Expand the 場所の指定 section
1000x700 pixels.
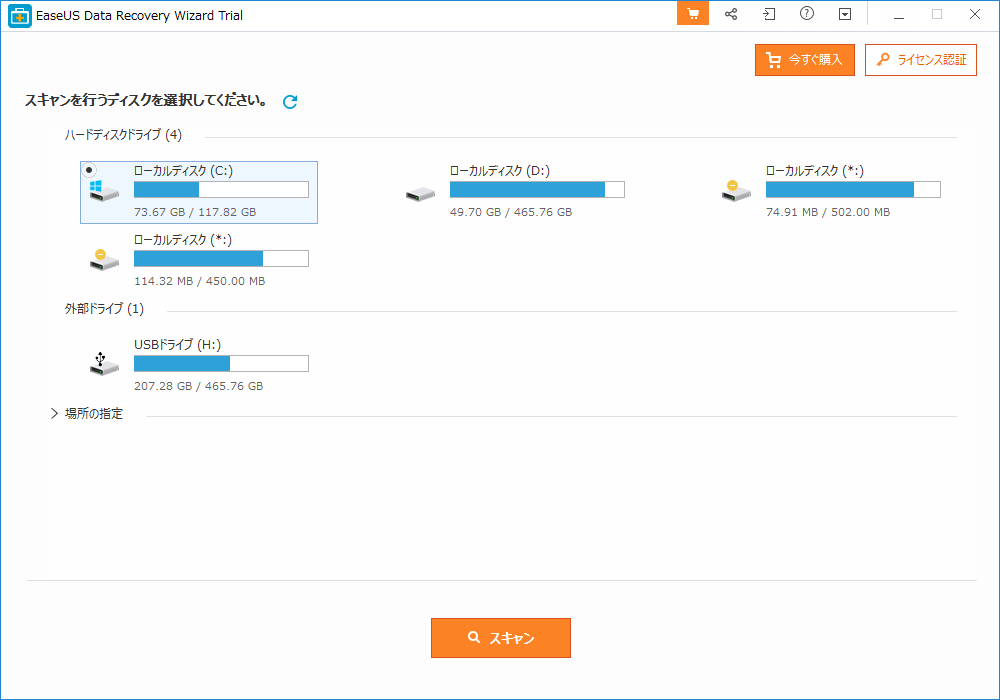click(x=55, y=414)
